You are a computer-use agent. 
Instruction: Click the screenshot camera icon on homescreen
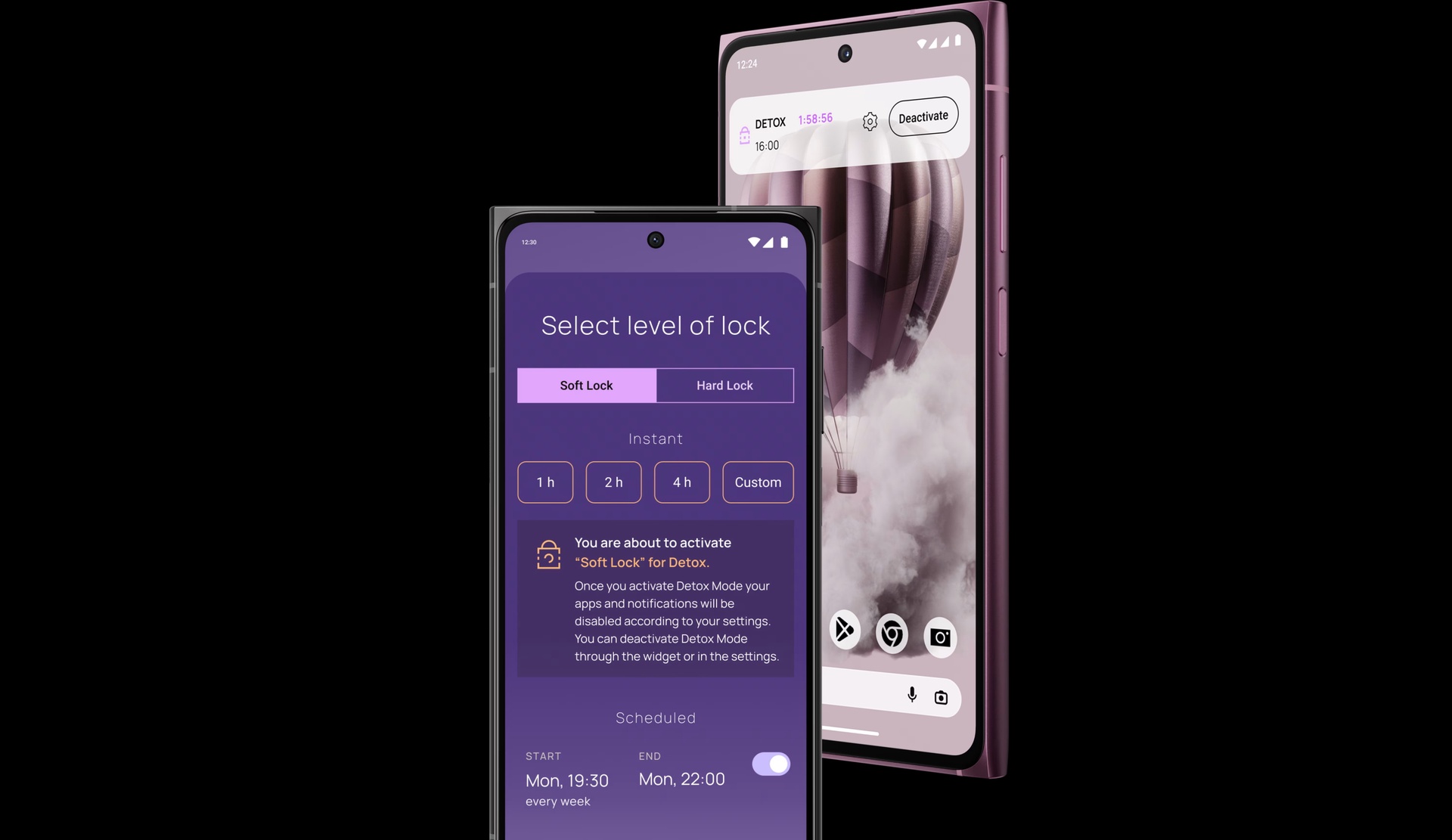click(939, 634)
